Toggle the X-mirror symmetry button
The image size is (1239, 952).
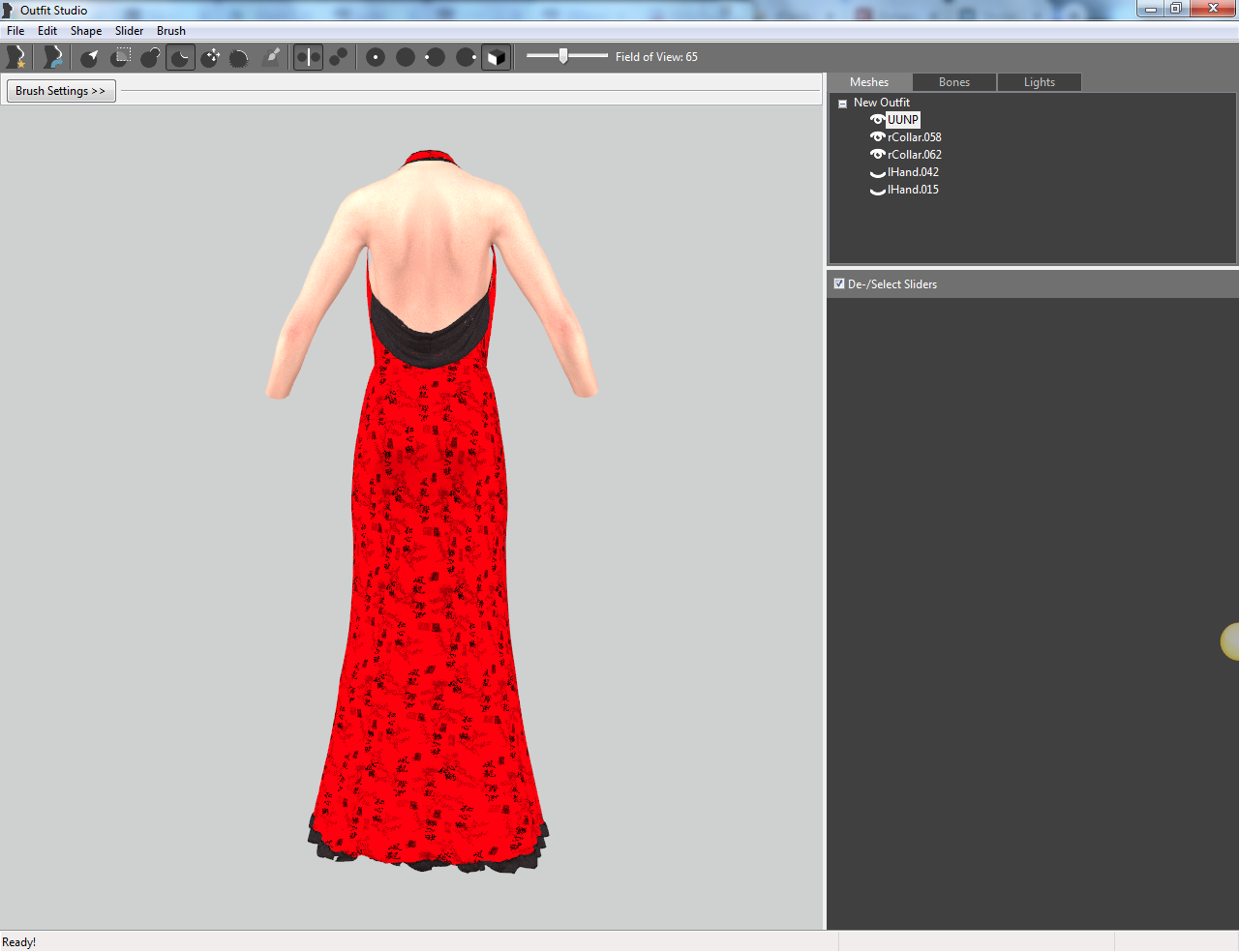(308, 57)
